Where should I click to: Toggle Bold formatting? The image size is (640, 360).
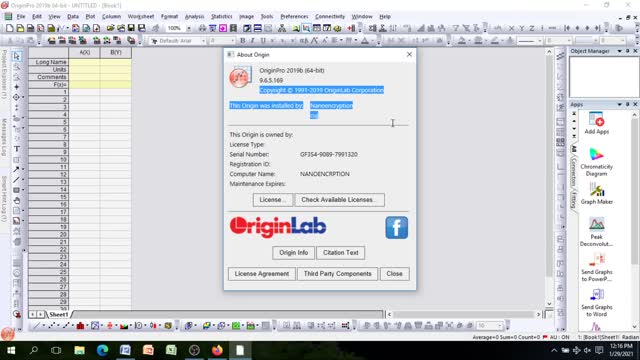pyautogui.click(x=242, y=40)
